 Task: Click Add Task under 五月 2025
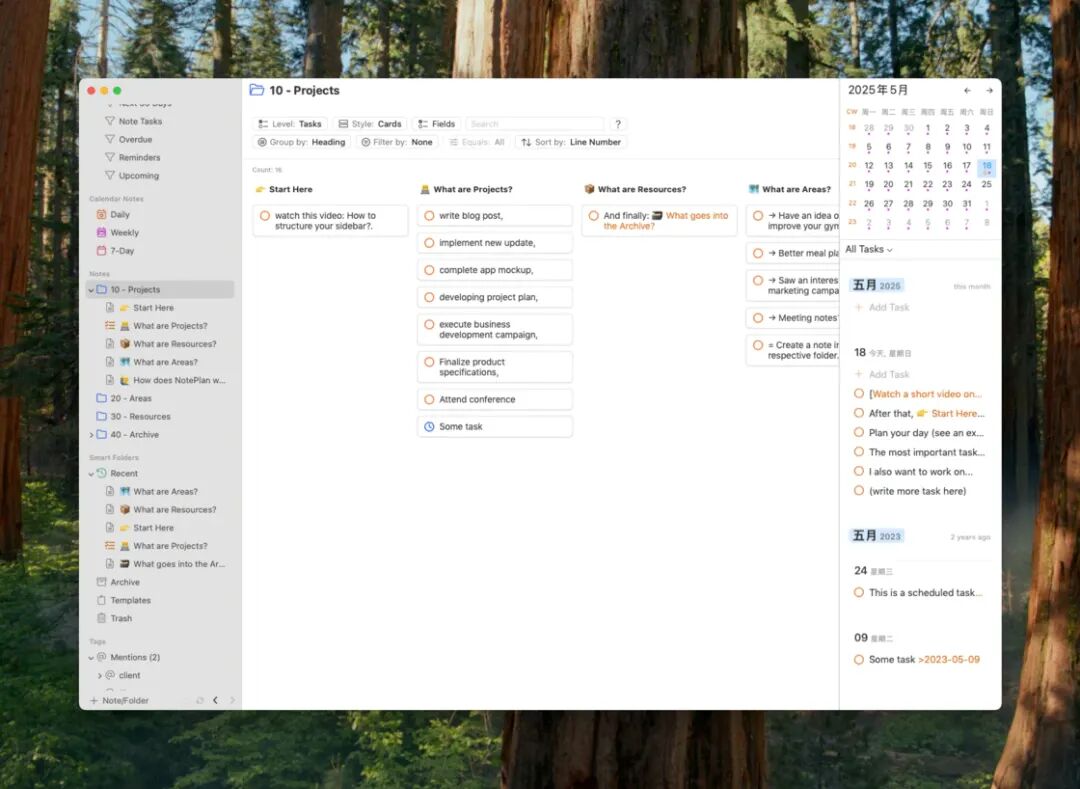[x=882, y=307]
